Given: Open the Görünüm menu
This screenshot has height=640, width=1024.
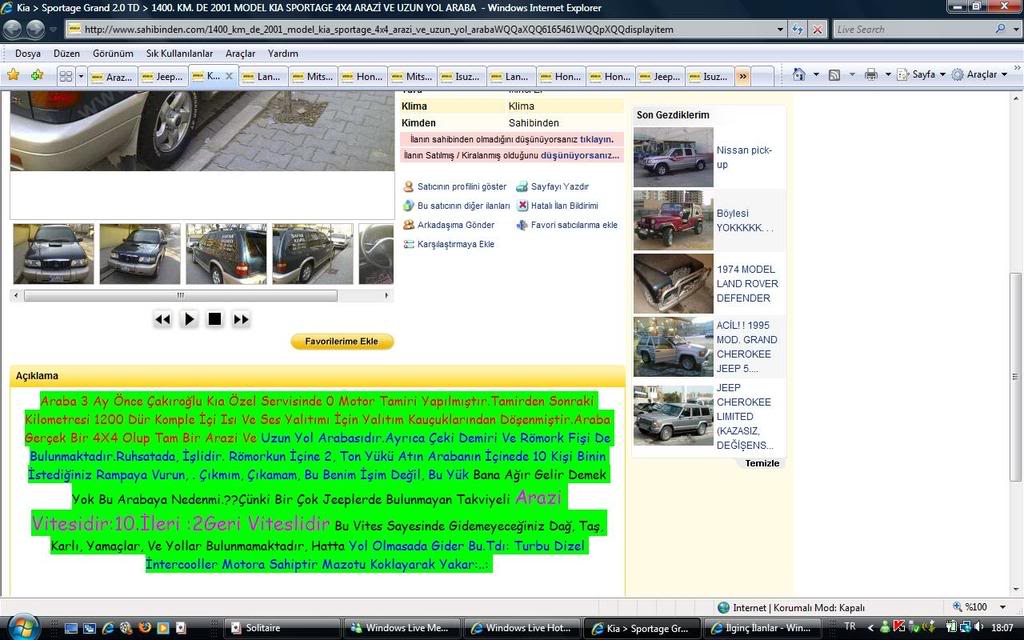Looking at the screenshot, I should 113,53.
